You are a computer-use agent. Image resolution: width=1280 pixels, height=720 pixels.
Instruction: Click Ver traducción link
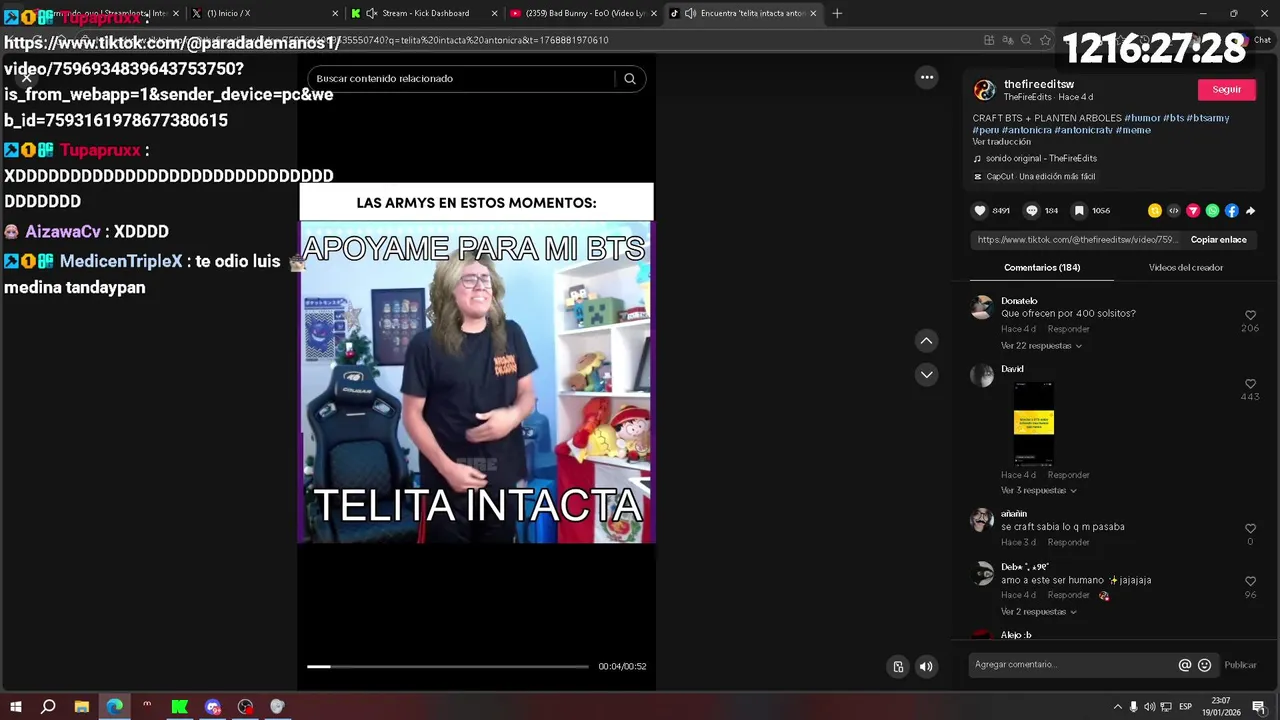(x=1001, y=142)
